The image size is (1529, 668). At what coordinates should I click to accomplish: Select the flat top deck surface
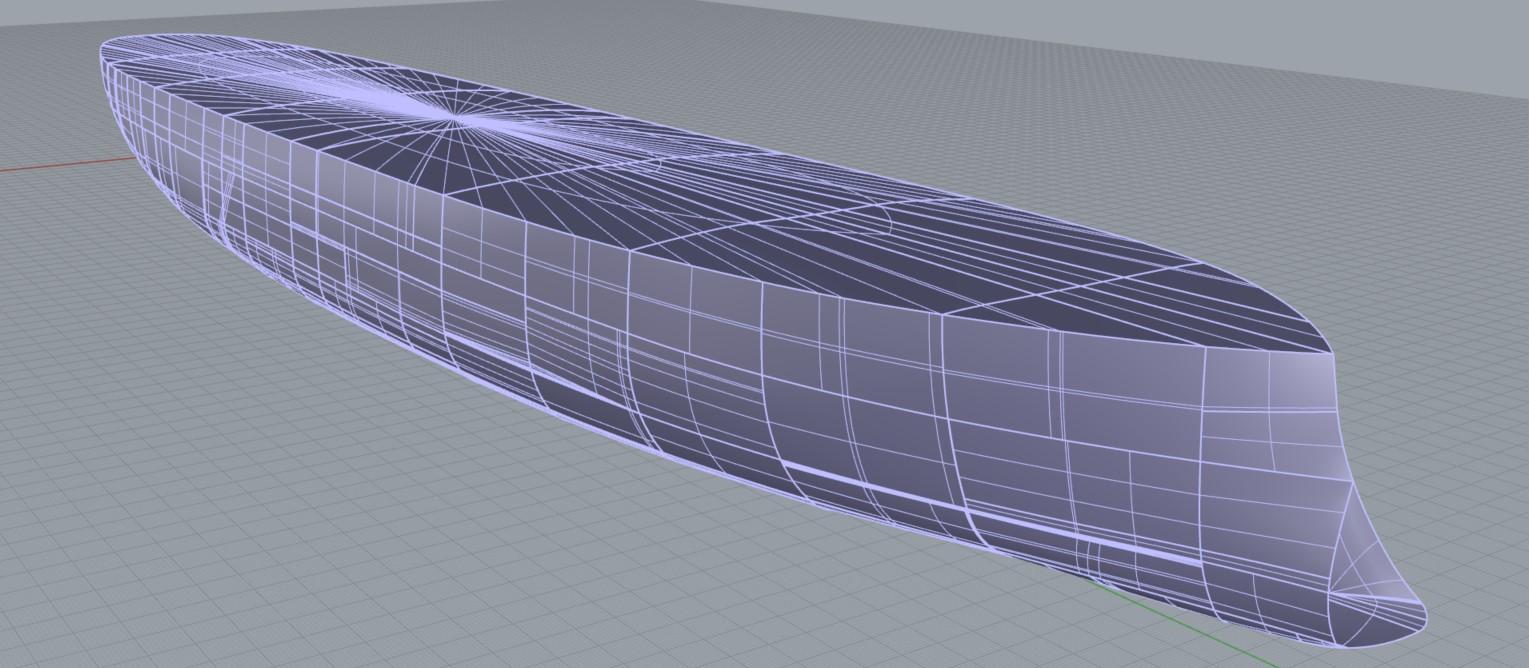pyautogui.click(x=700, y=200)
